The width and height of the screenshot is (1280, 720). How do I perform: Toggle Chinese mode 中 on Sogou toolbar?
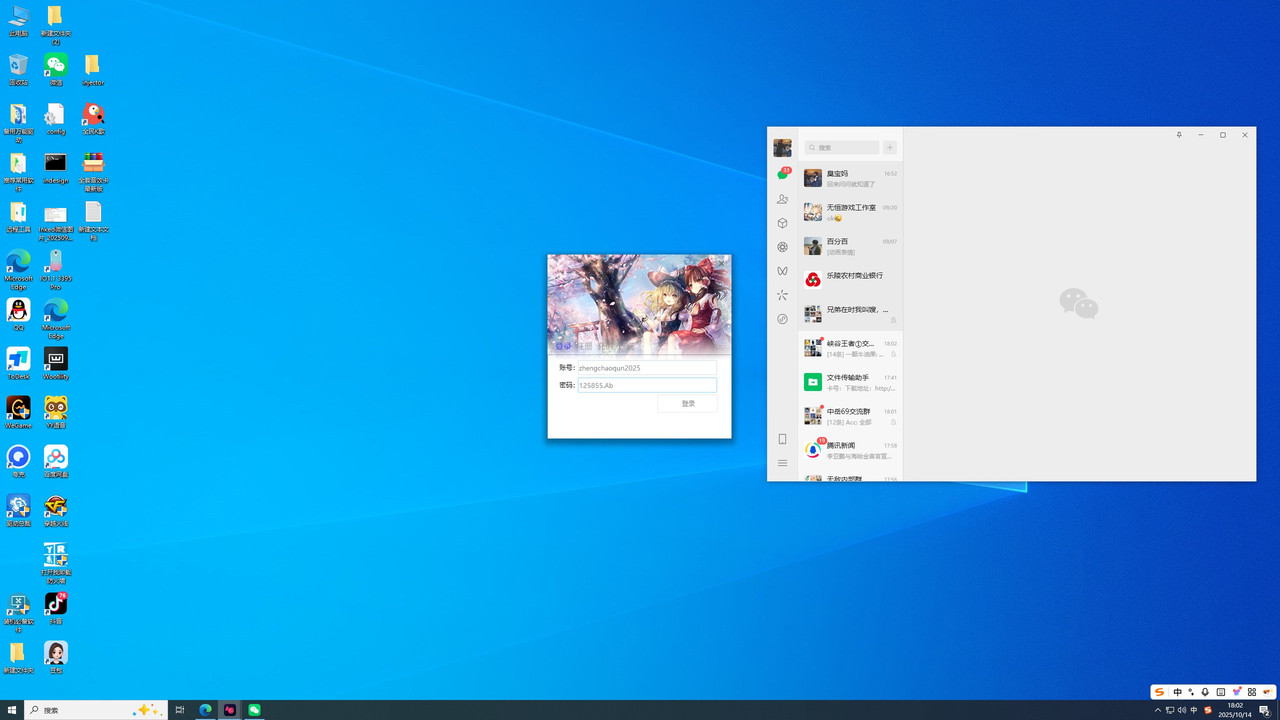click(1177, 692)
